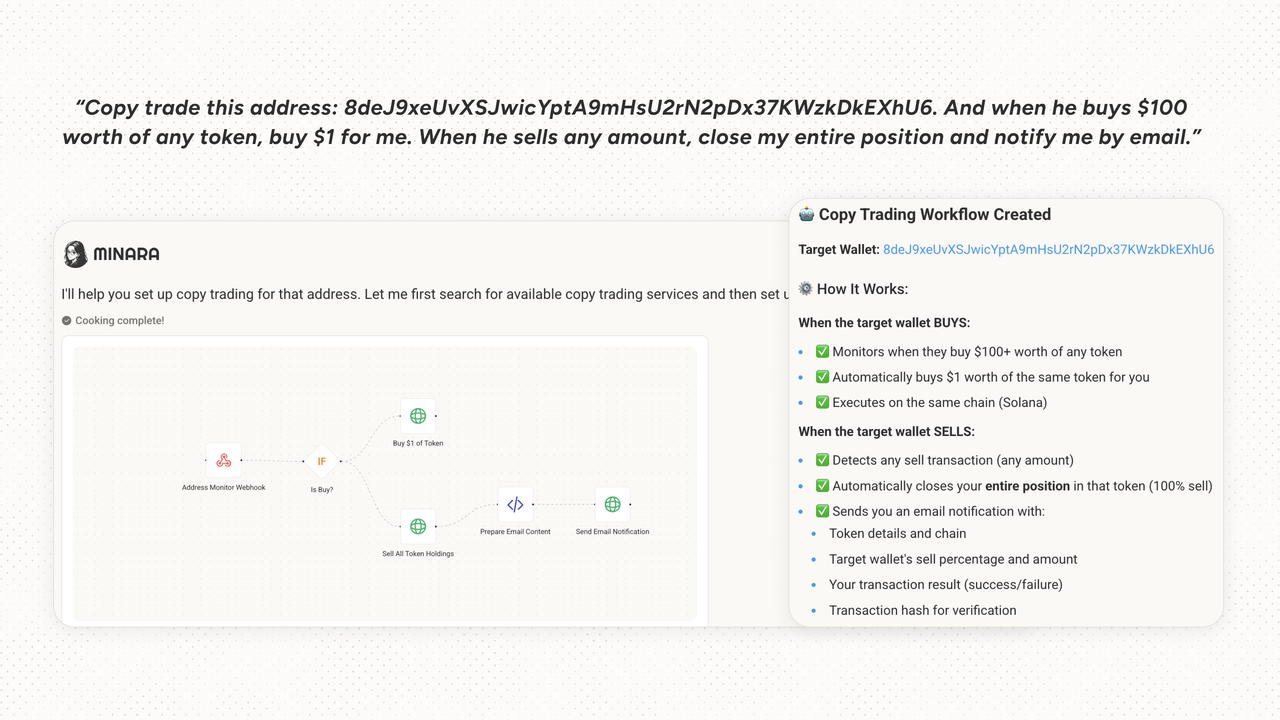Toggle the checkmark beside "Executes on the same chain"
Image resolution: width=1280 pixels, height=720 pixels.
[x=822, y=403]
